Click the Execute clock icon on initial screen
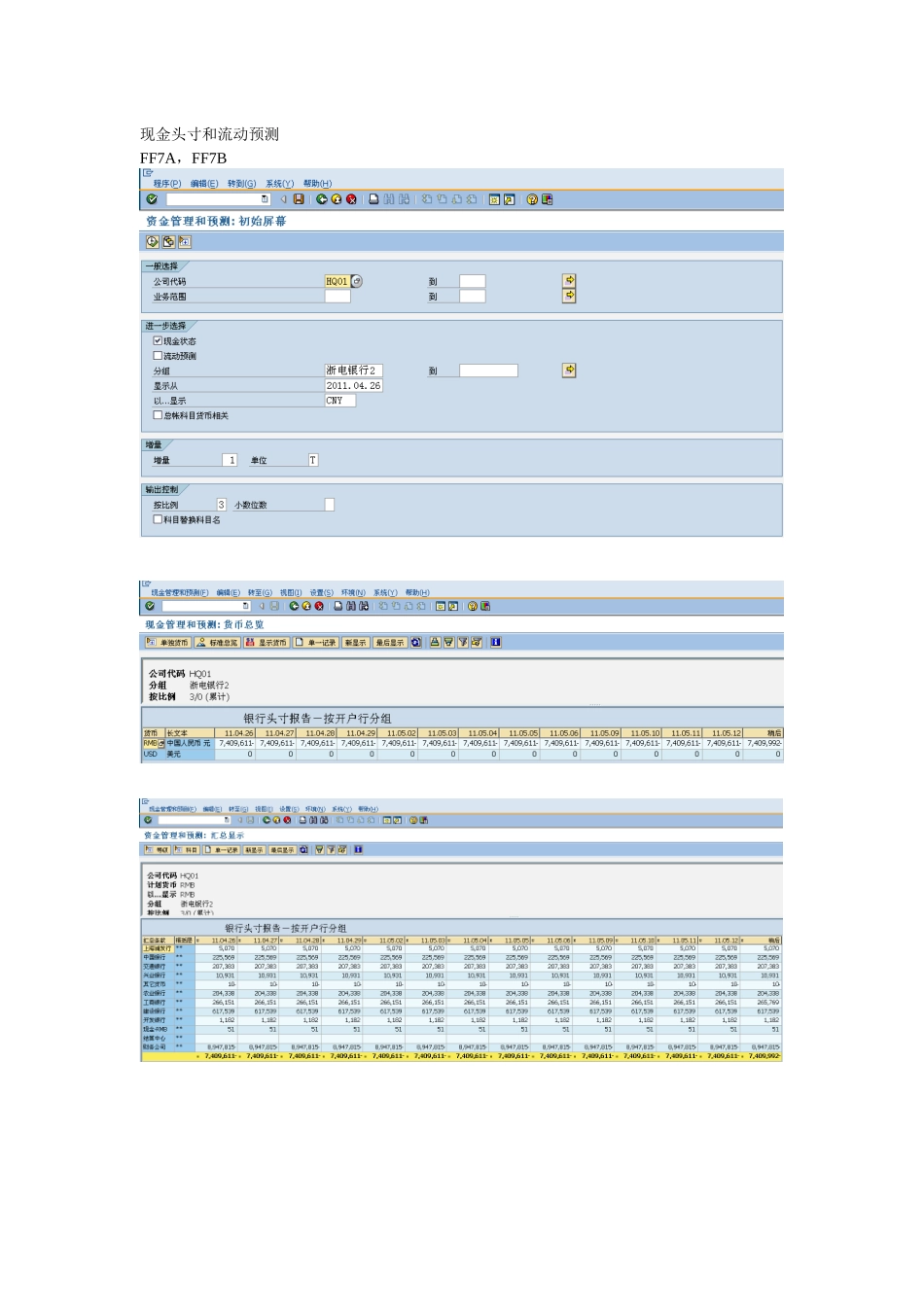The width and height of the screenshot is (924, 1307). (x=153, y=242)
